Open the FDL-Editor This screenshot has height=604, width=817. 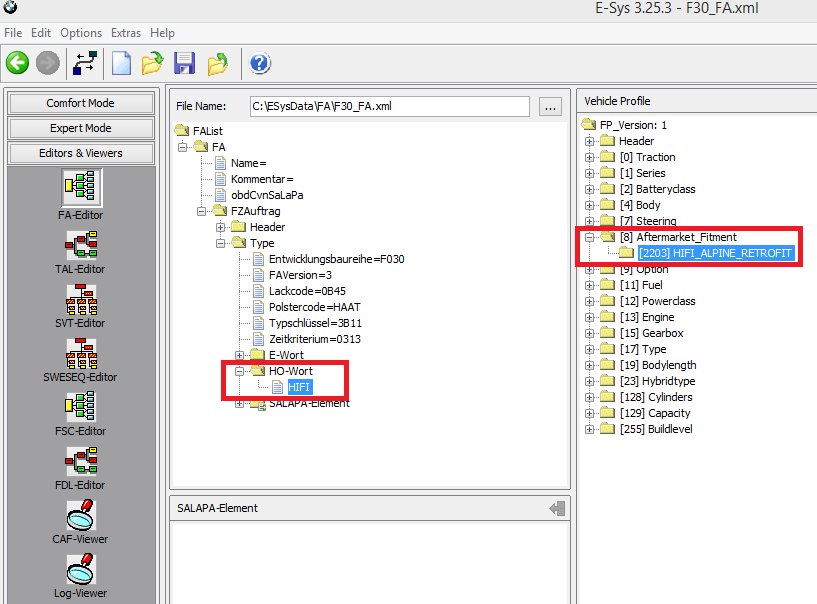coord(81,469)
